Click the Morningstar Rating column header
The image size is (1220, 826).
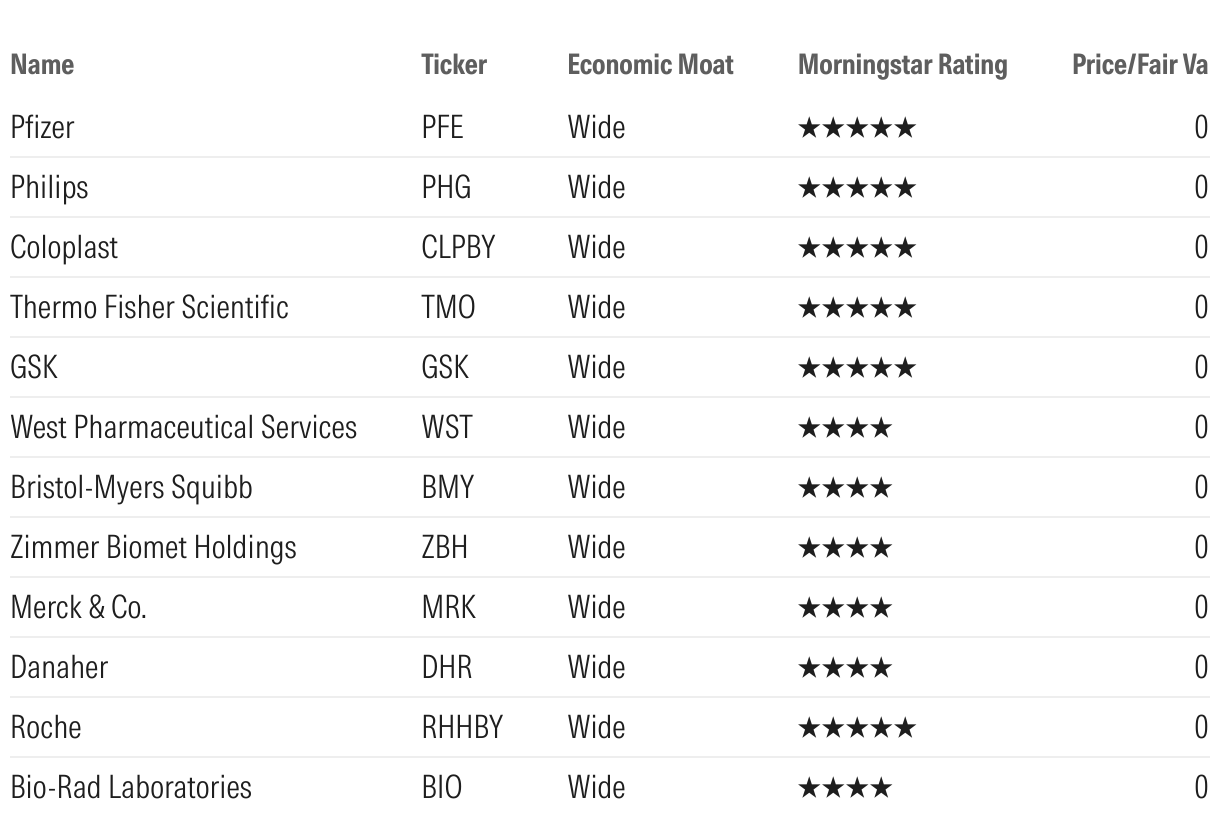pyautogui.click(x=903, y=66)
